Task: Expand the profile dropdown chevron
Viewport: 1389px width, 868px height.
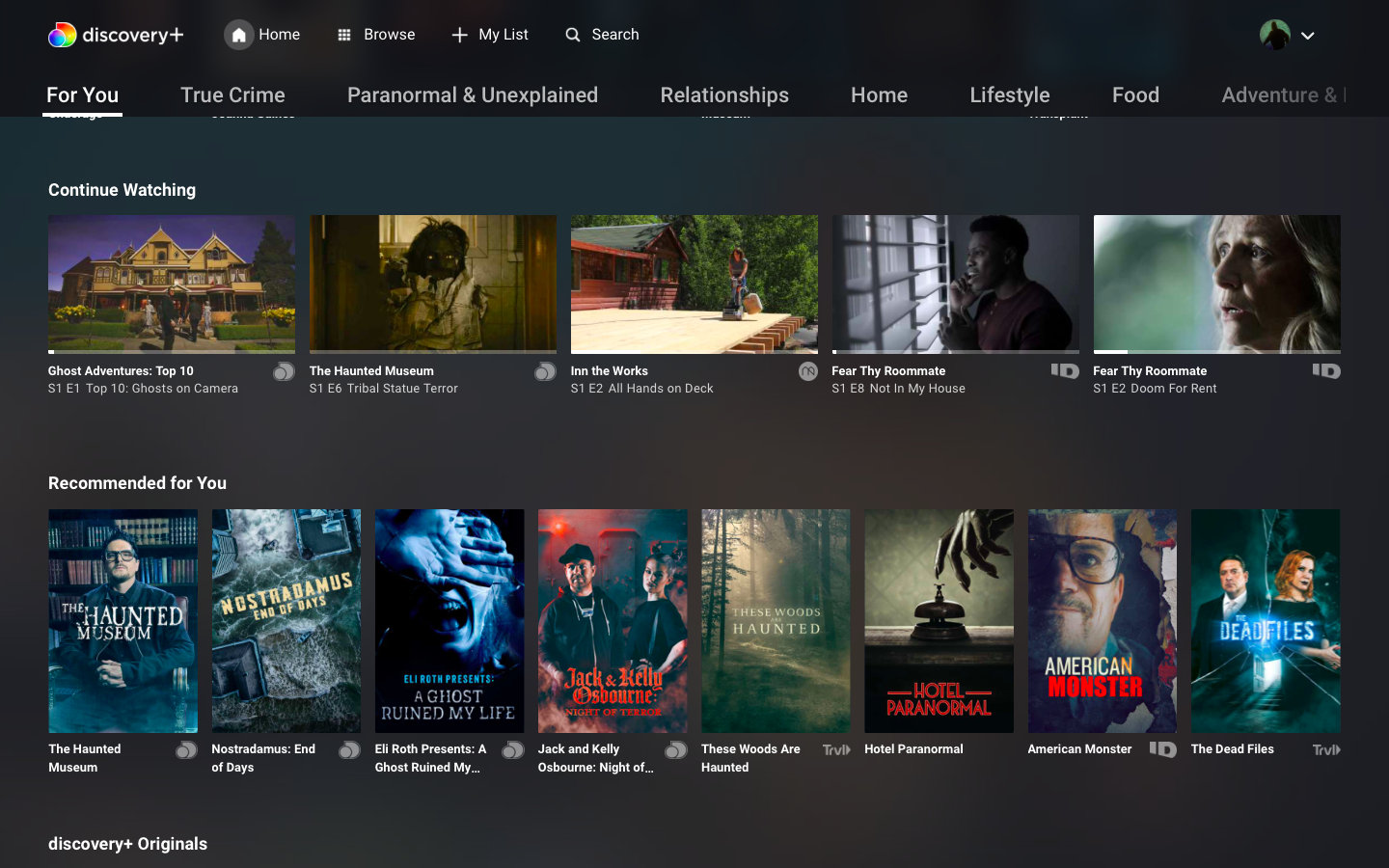Action: point(1308,36)
